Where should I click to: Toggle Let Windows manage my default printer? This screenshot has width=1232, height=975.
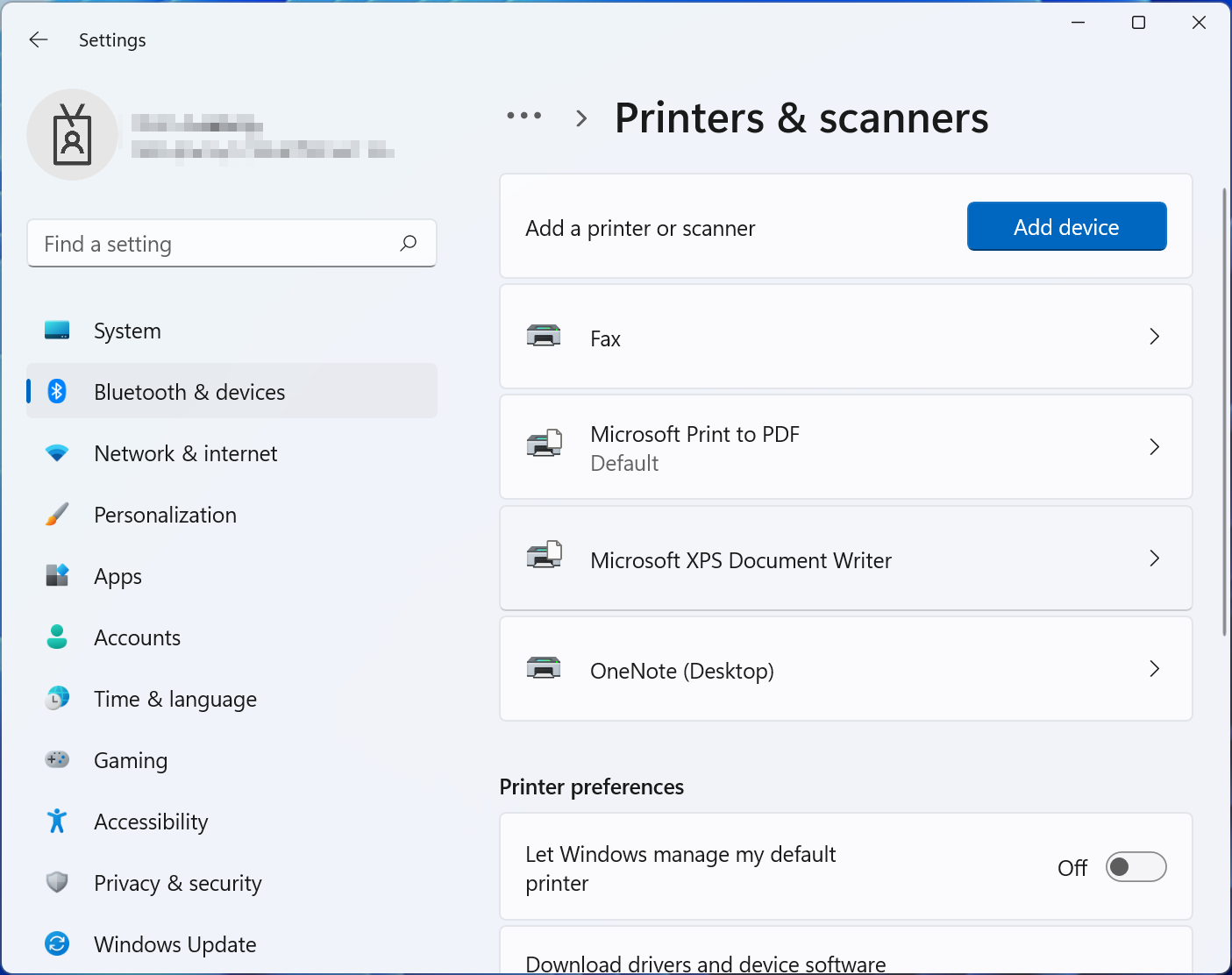[x=1136, y=867]
